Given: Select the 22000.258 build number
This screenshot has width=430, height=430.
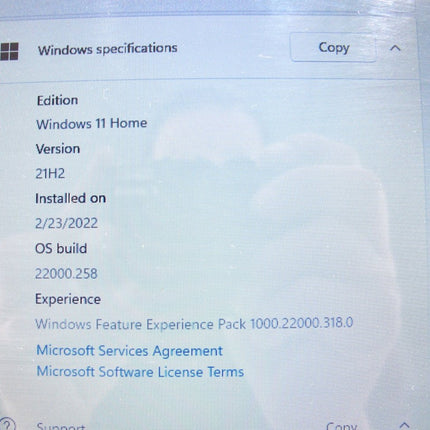Looking at the screenshot, I should point(66,274).
